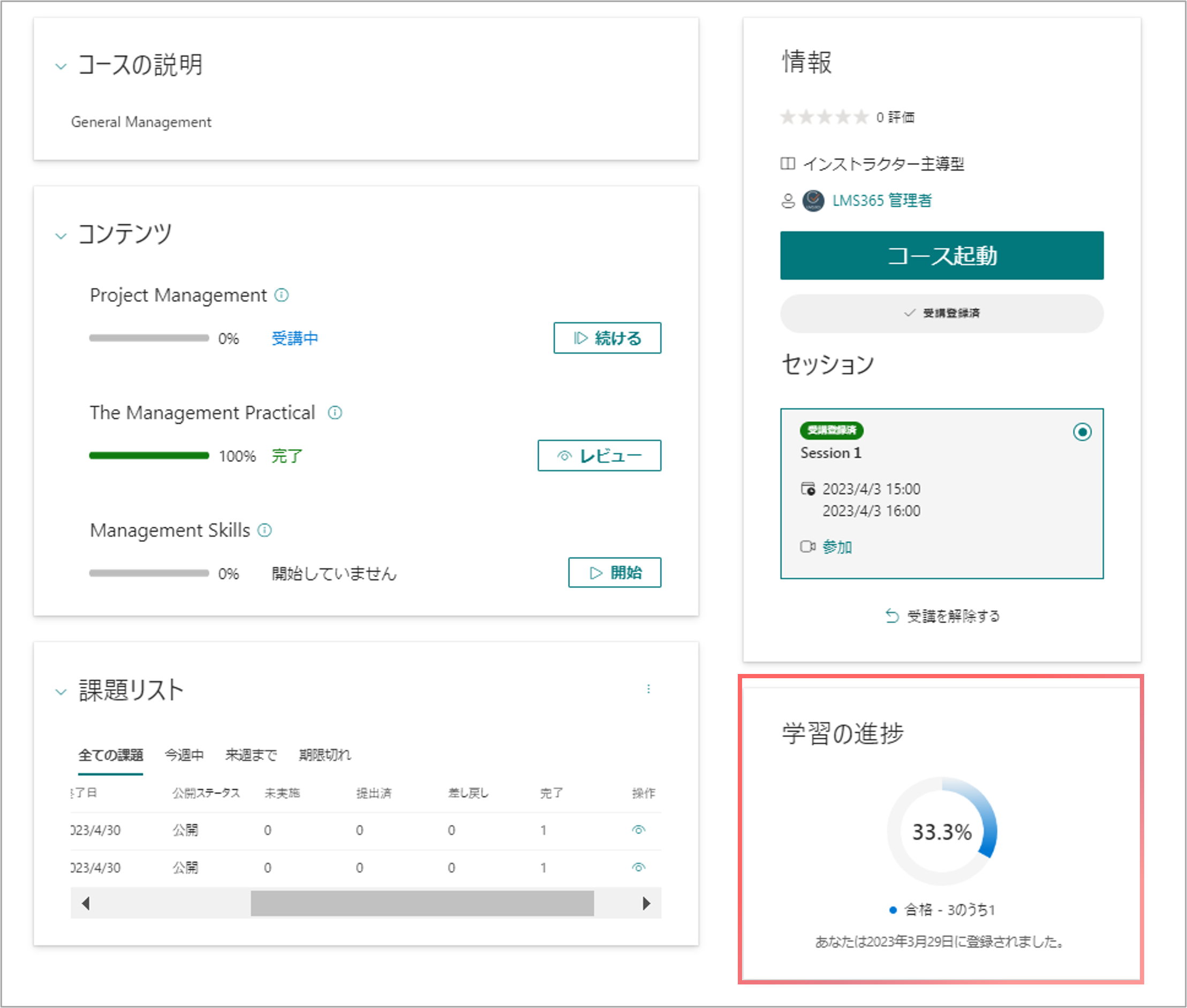Click the green 受講登録済 badge in Session 1
This screenshot has height=1008, width=1187.
point(831,430)
